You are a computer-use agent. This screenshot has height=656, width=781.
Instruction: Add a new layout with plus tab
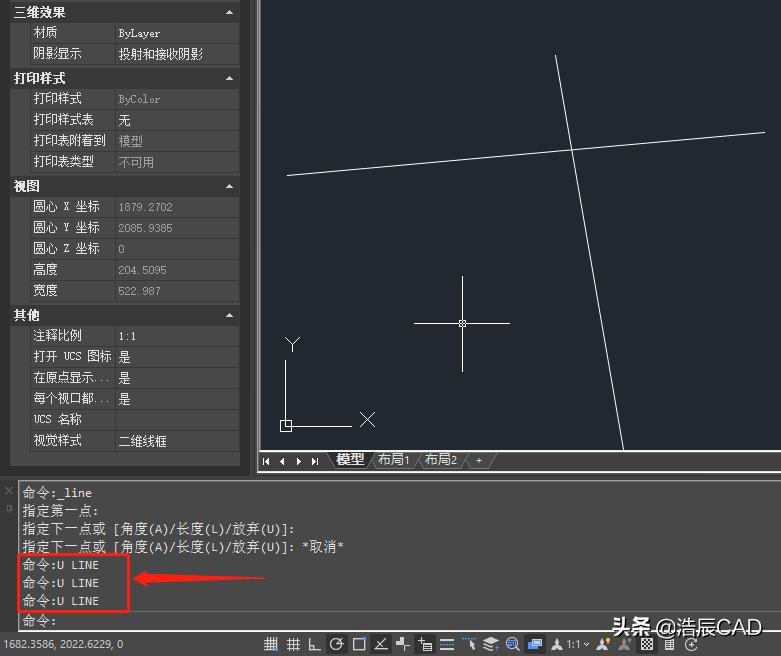pos(479,460)
